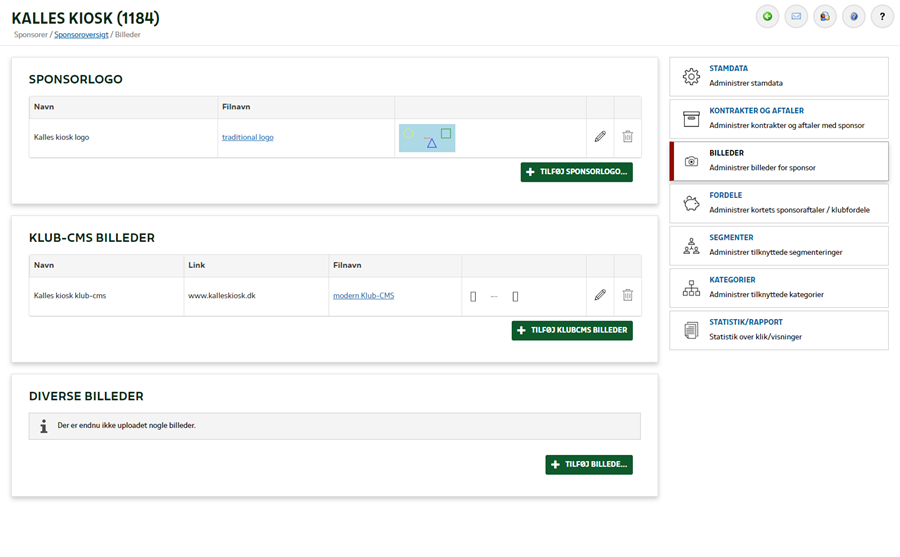Click the green back arrow icon

pos(767,17)
